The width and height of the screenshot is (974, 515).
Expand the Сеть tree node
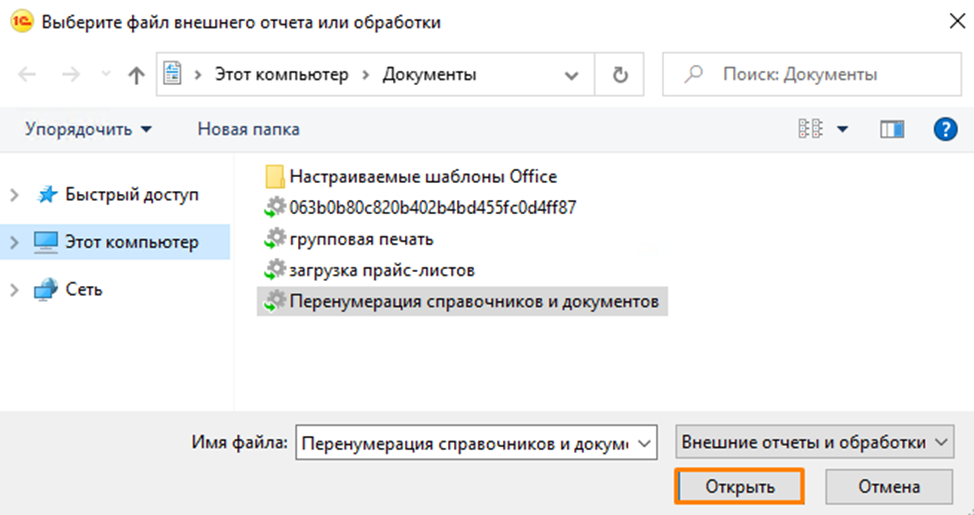[x=14, y=290]
